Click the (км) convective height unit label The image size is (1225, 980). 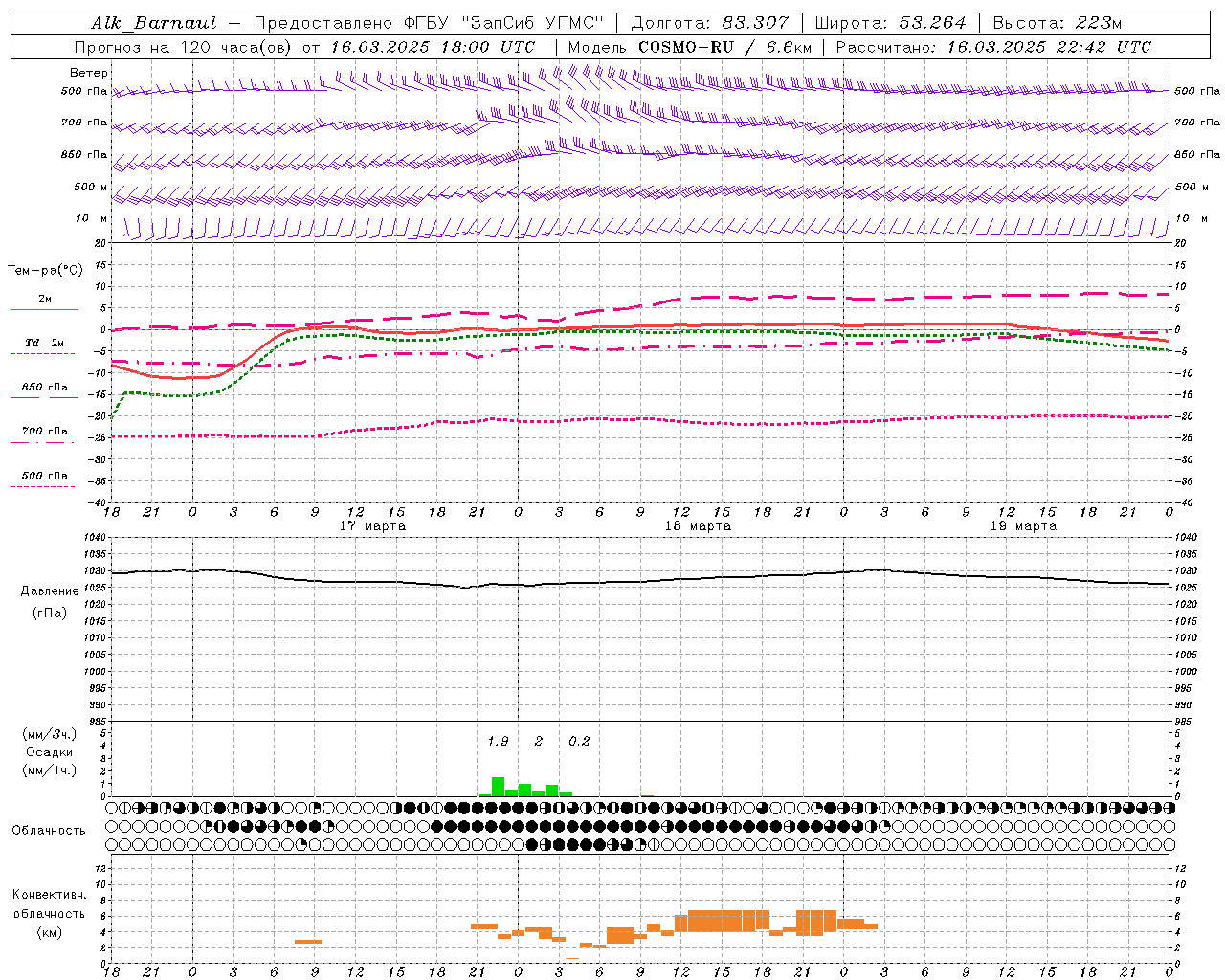coord(49,932)
